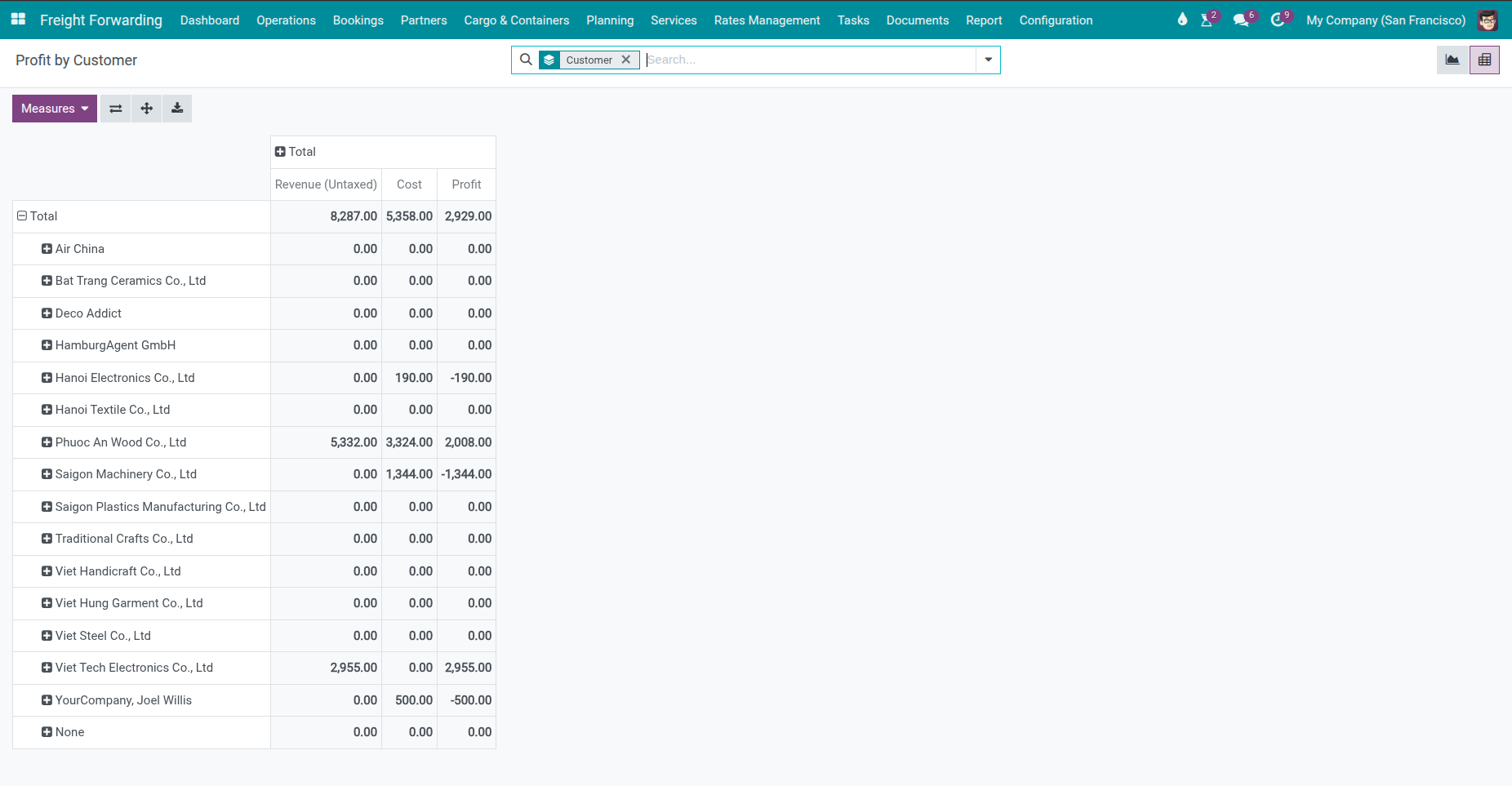Click Freight Forwarding to return home
Screen dimensions: 1512x786
100,20
